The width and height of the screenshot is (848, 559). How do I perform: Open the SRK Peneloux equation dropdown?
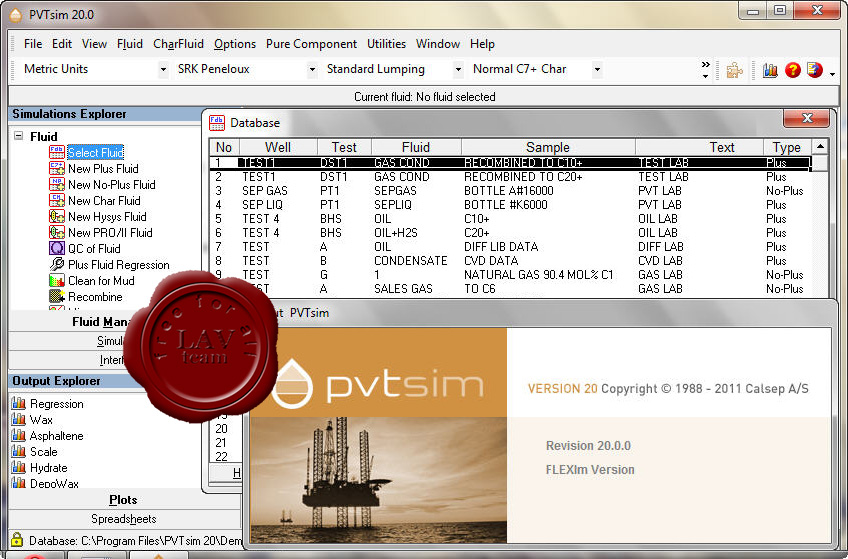click(312, 69)
